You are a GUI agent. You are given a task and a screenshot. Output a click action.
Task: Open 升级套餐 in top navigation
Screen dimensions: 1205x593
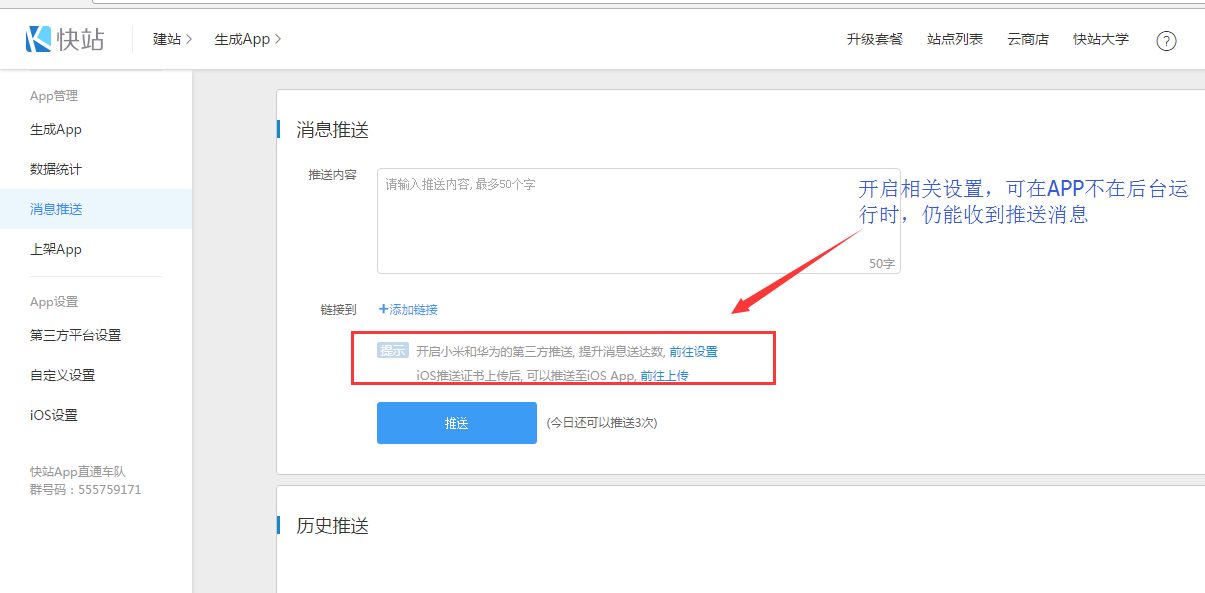874,39
